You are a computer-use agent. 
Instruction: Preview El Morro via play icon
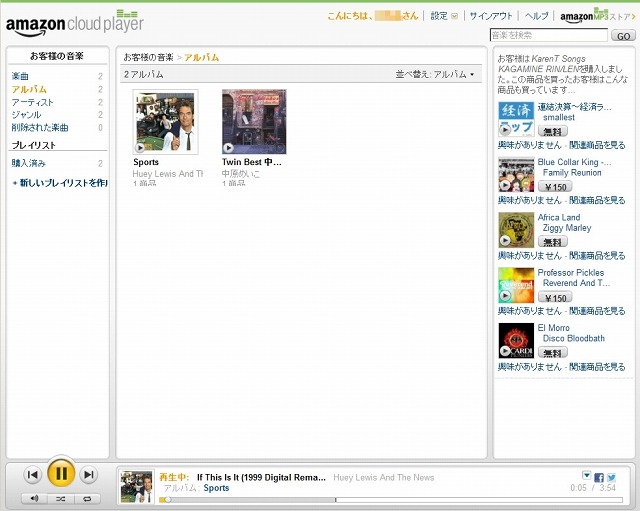click(505, 351)
